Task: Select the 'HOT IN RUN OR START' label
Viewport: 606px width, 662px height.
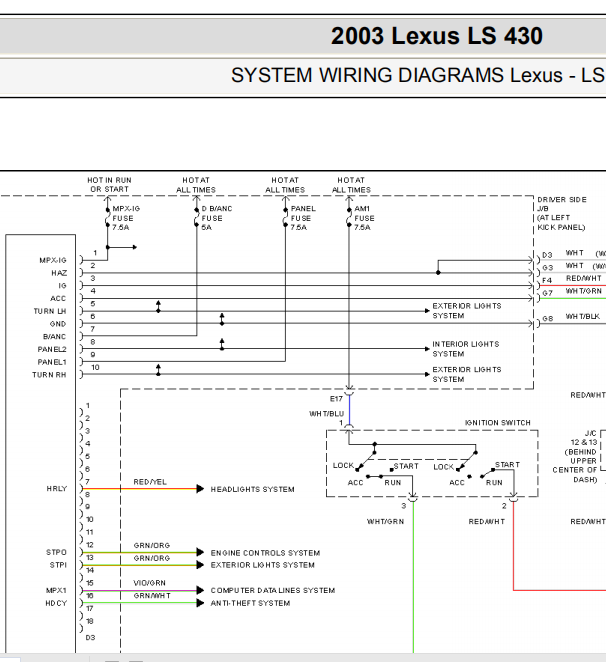Action: pyautogui.click(x=109, y=184)
